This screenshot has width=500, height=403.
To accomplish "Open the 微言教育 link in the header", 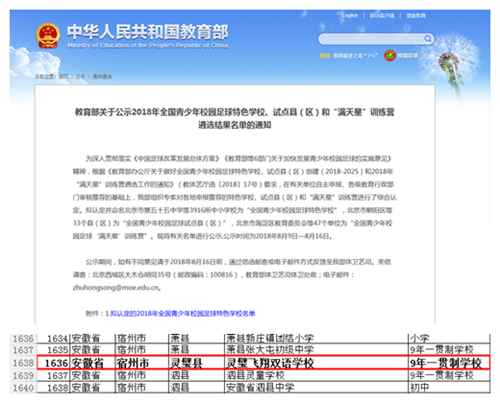I will coord(416,16).
